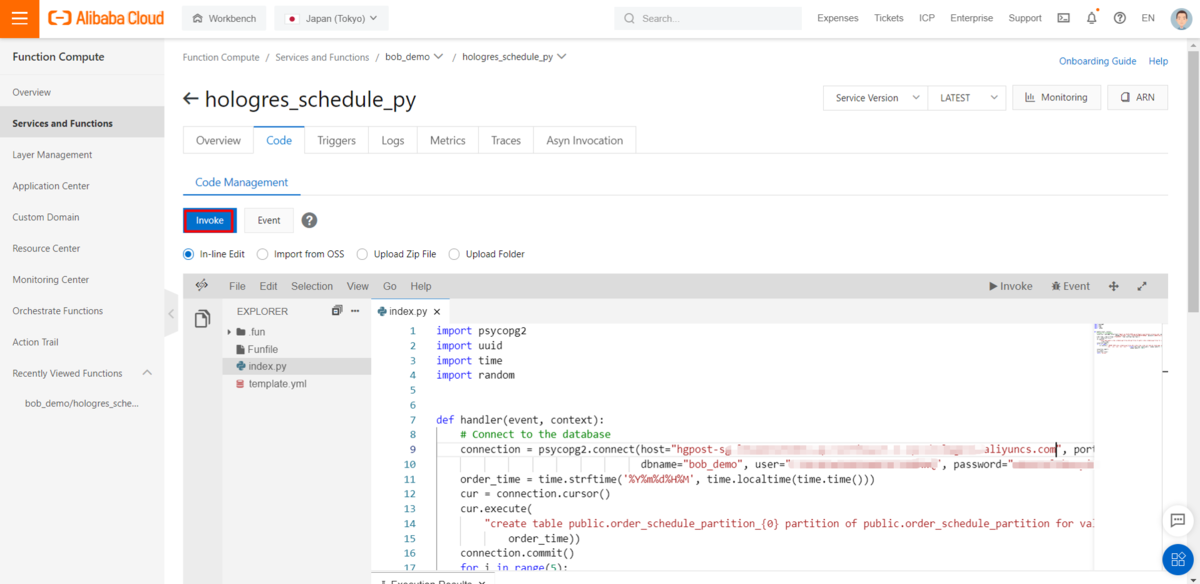Open the Cloud Shell icon
Viewport: 1200px width, 584px height.
[x=1063, y=18]
